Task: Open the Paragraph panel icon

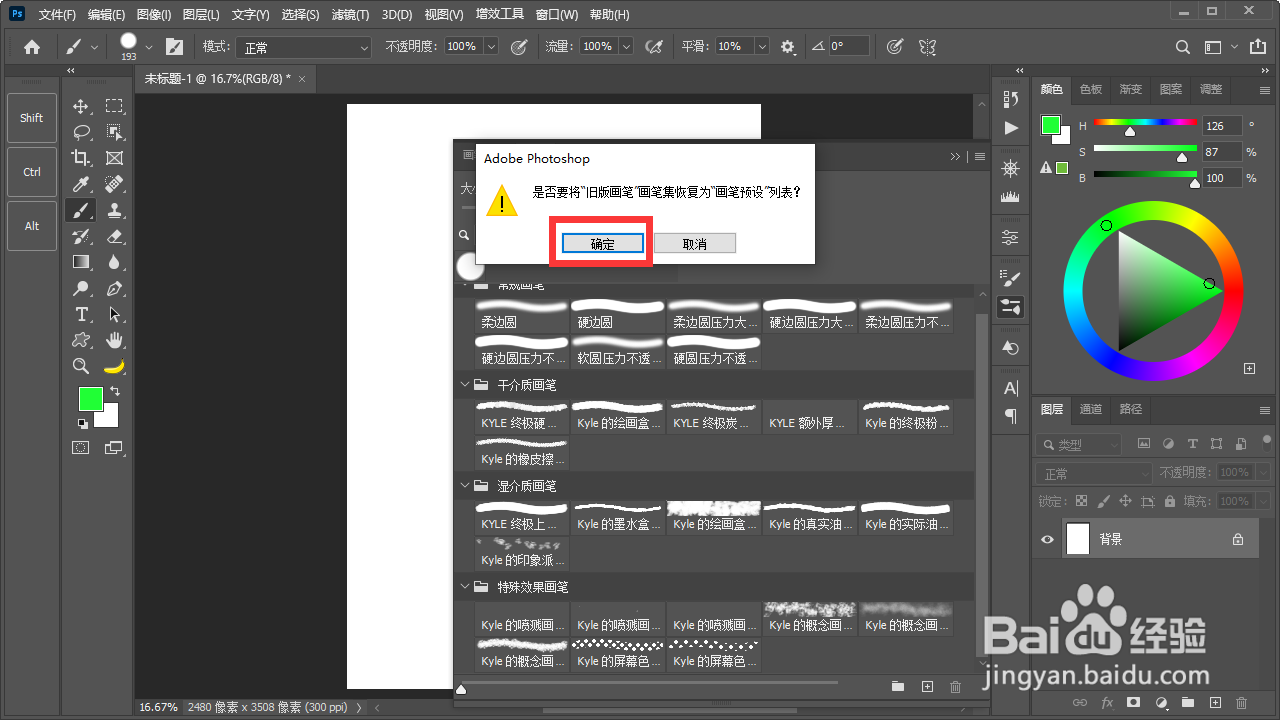Action: point(1011,414)
